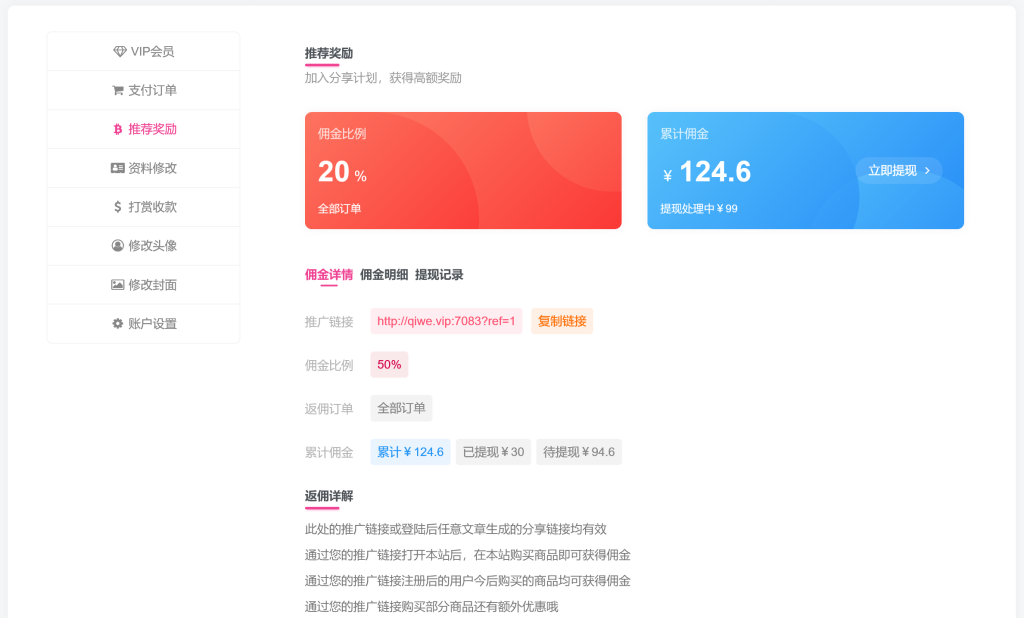The width and height of the screenshot is (1024, 618).
Task: Select the VIP会员 diamond icon in sidebar
Action: 118,52
